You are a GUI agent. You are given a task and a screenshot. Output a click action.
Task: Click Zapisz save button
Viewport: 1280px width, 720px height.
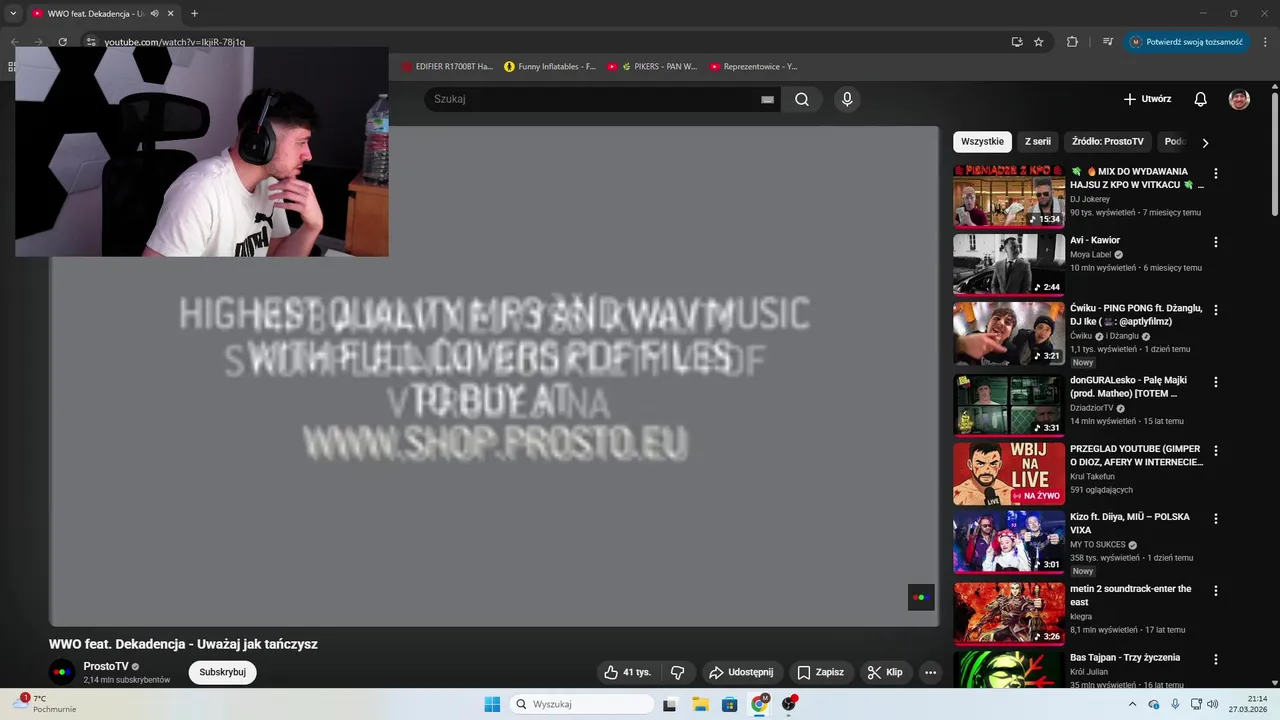pos(820,672)
